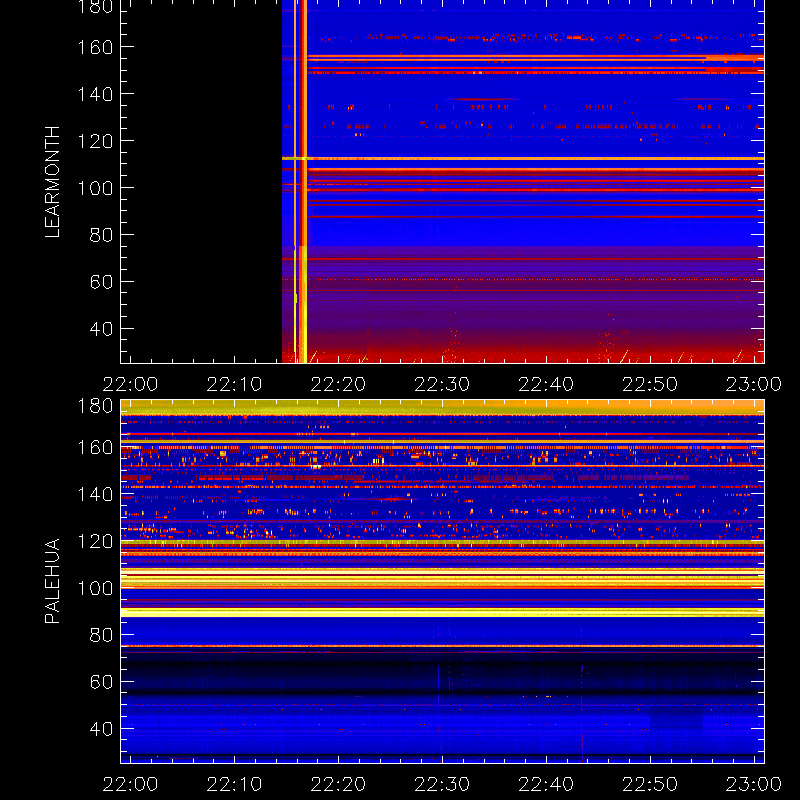Click 22:20 time label under LEARMONTH plot
Screen dimensions: 800x800
coord(338,384)
